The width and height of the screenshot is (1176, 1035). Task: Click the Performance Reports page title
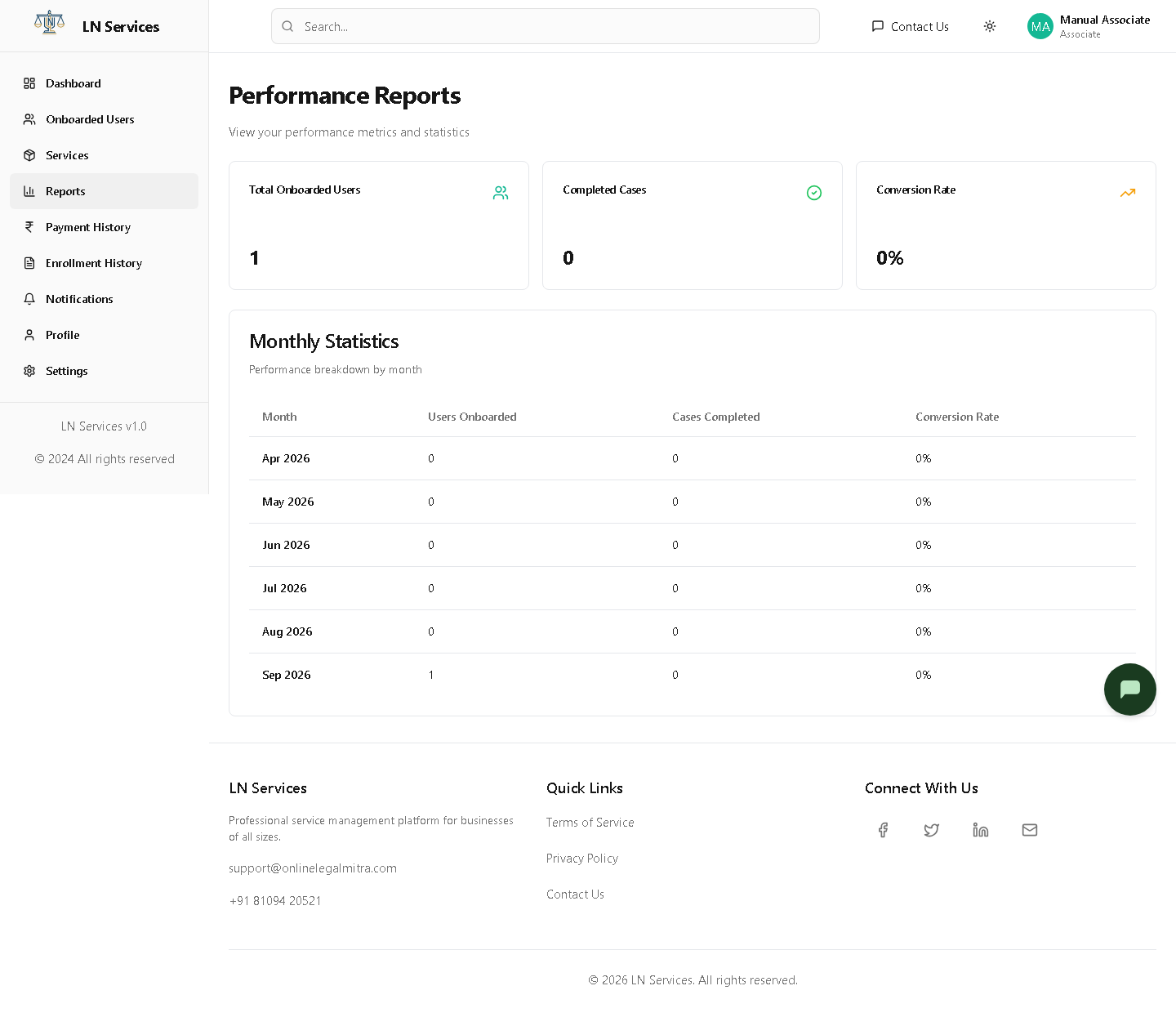[x=345, y=96]
